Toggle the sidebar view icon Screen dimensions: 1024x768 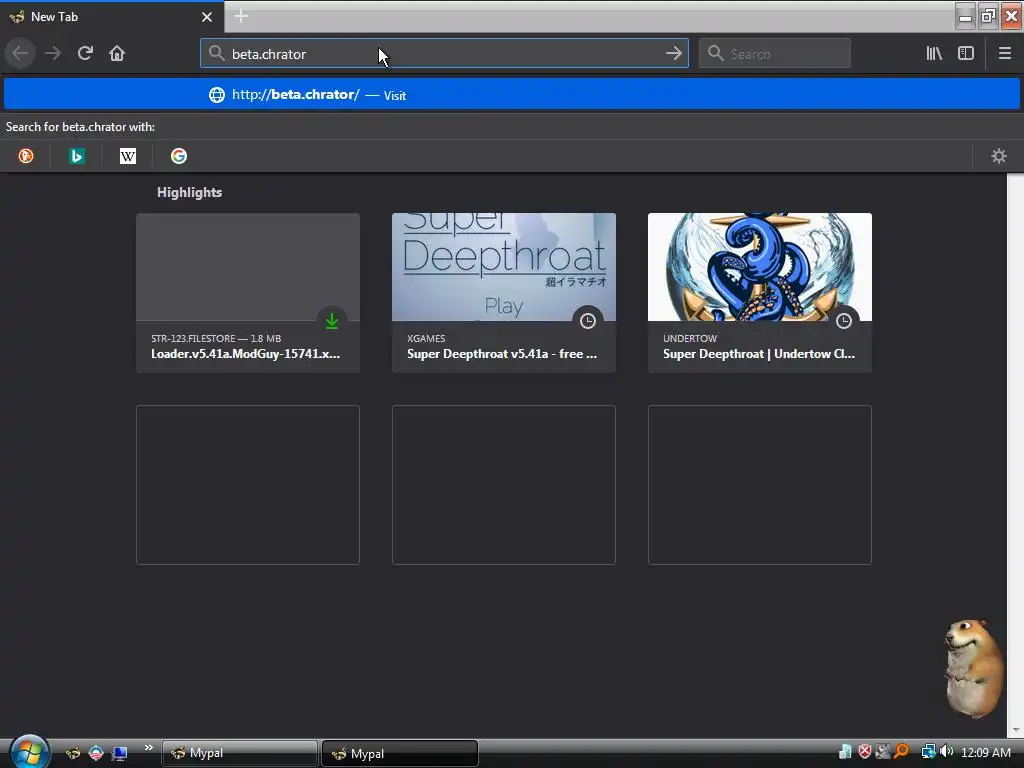tap(966, 54)
